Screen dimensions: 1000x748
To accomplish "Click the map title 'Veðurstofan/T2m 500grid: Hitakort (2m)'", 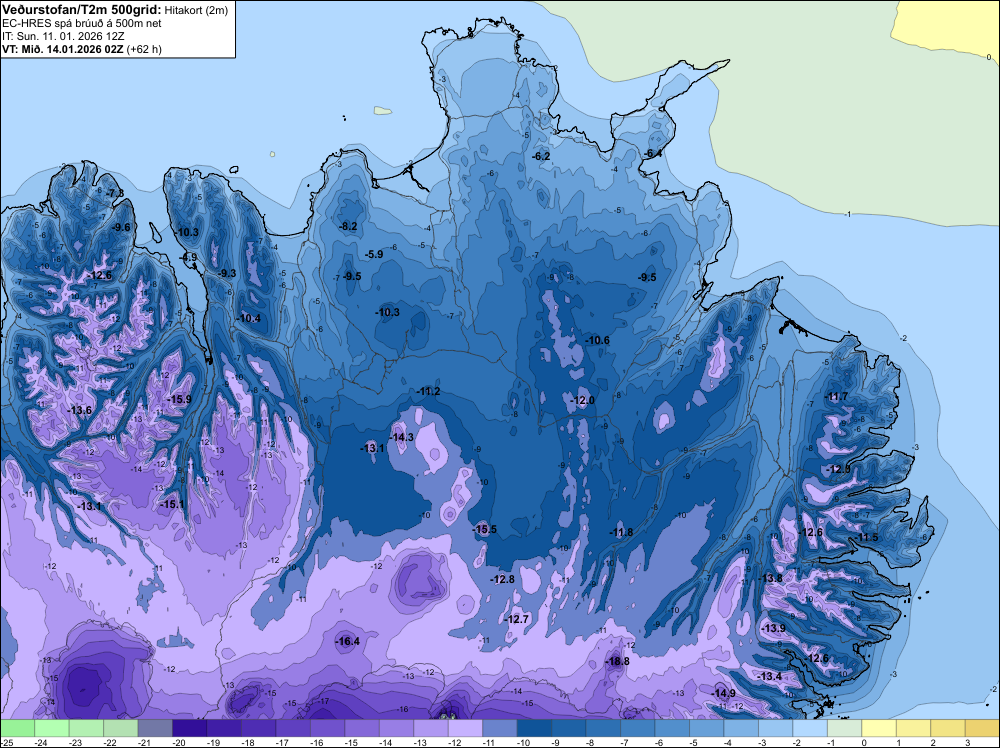I will pos(115,10).
